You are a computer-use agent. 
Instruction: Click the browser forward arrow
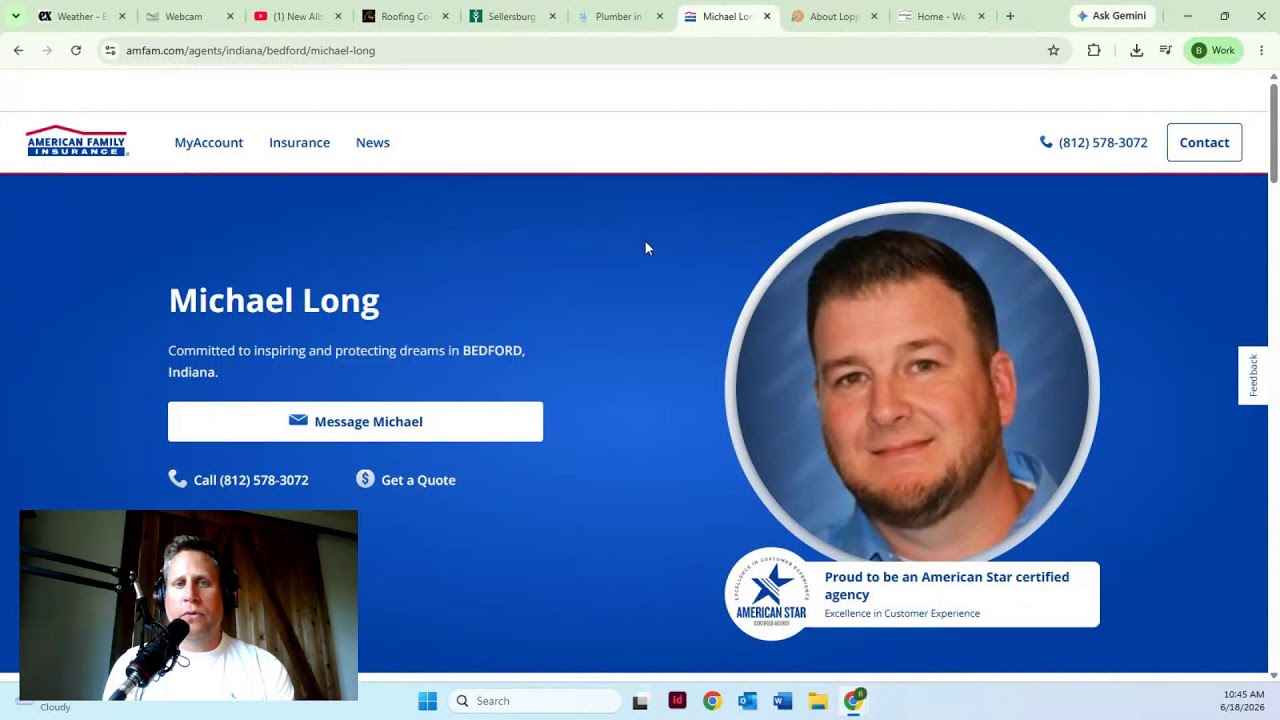pyautogui.click(x=47, y=50)
